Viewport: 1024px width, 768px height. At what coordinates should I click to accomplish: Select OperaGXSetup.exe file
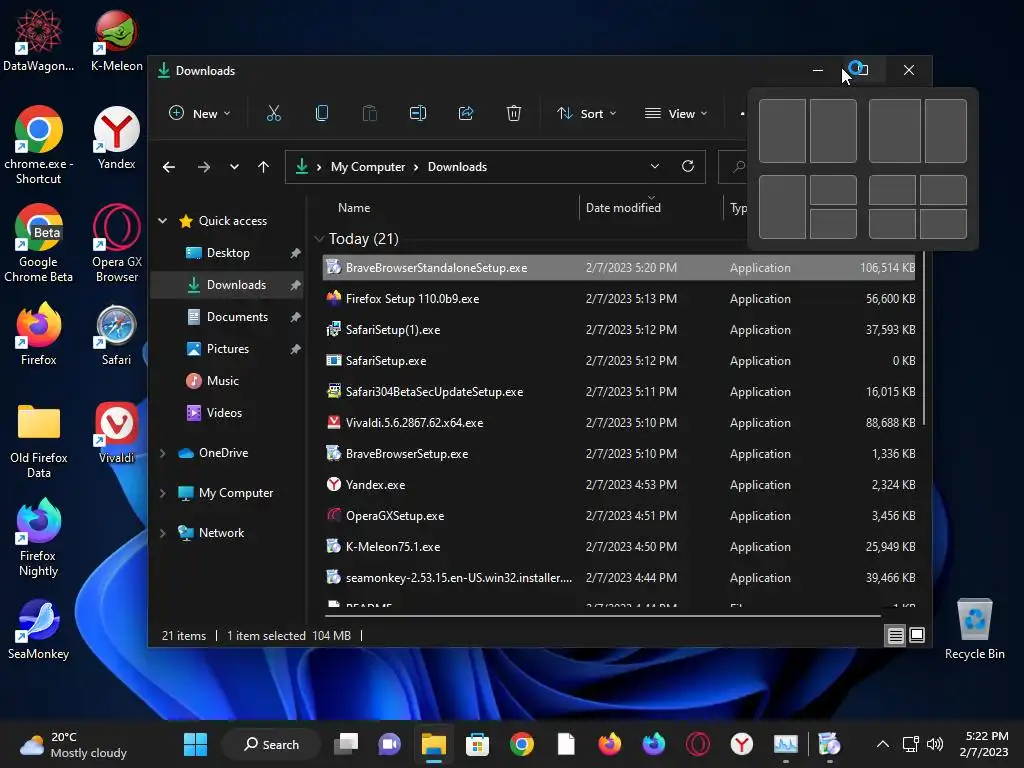pos(618,516)
